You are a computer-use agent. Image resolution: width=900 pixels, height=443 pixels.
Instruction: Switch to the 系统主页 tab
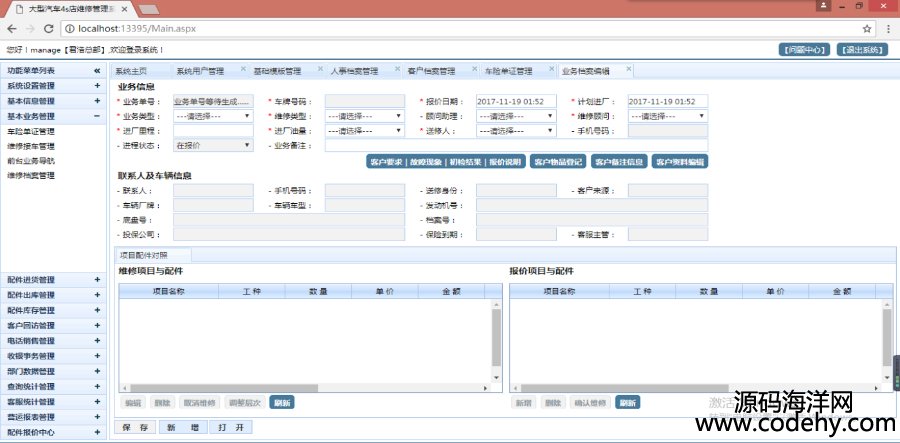pos(131,71)
